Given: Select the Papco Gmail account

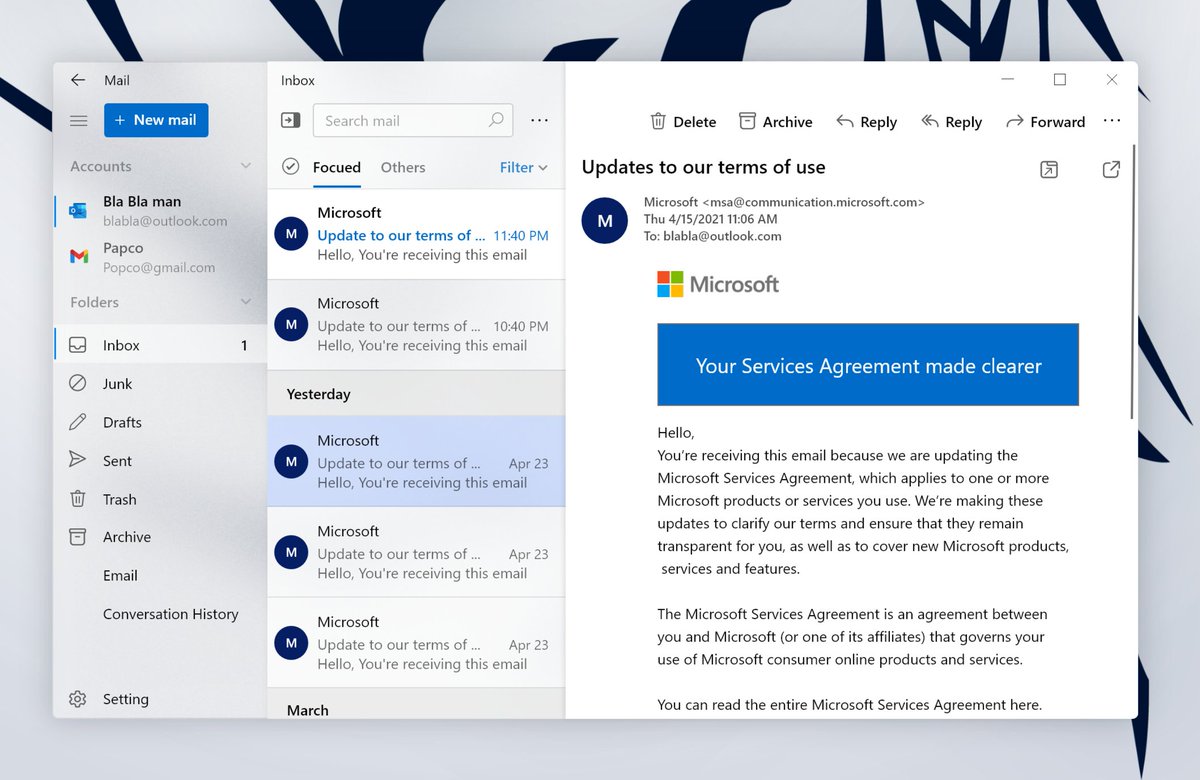Looking at the screenshot, I should tap(160, 257).
